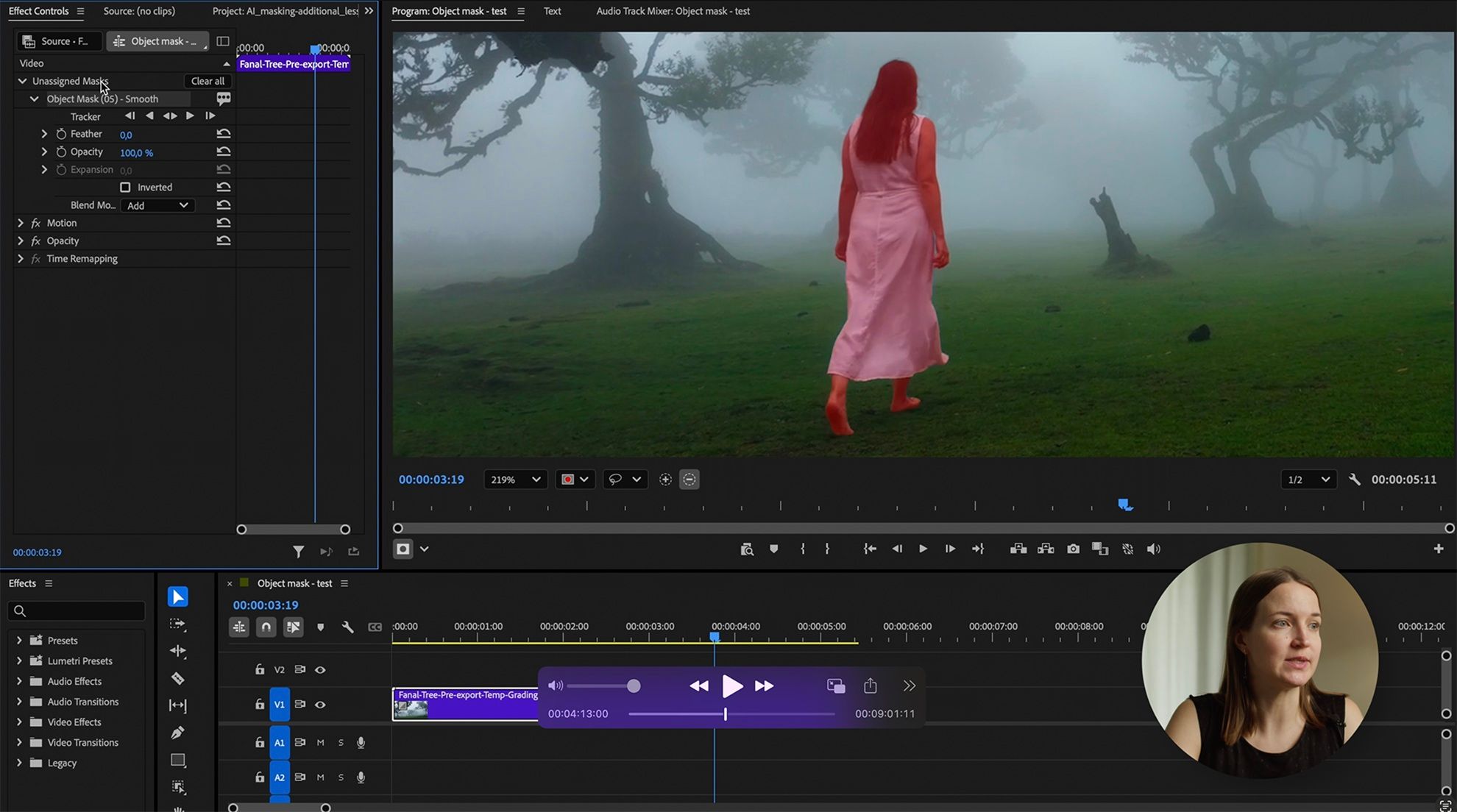1457x812 pixels.
Task: Enable the Inverted checkbox
Action: (x=125, y=188)
